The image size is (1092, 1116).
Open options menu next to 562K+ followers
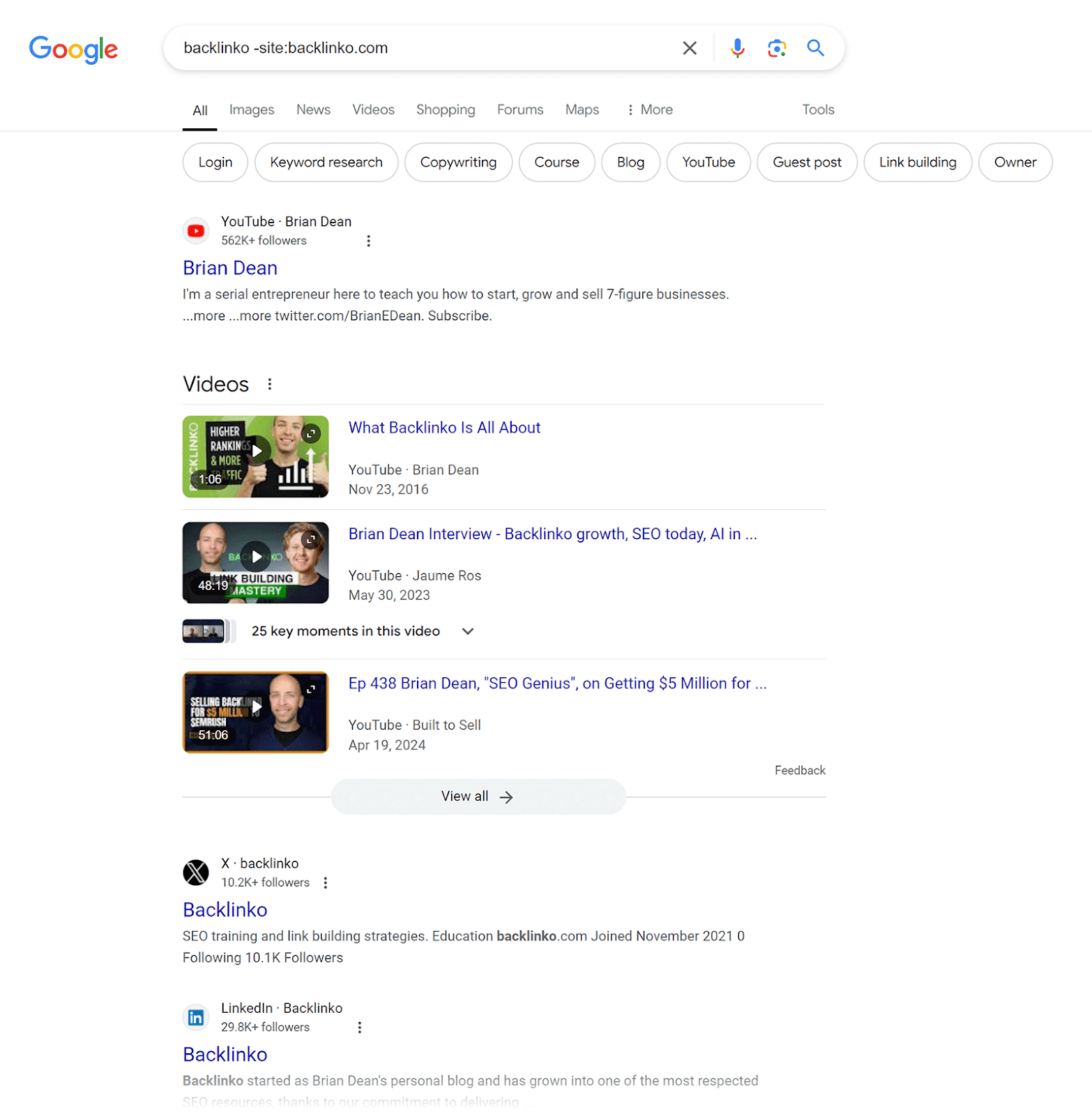368,241
